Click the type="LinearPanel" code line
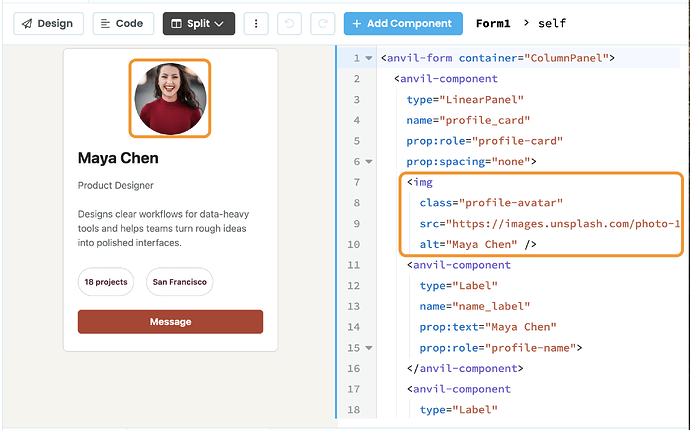This screenshot has height=430, width=690. click(x=465, y=99)
